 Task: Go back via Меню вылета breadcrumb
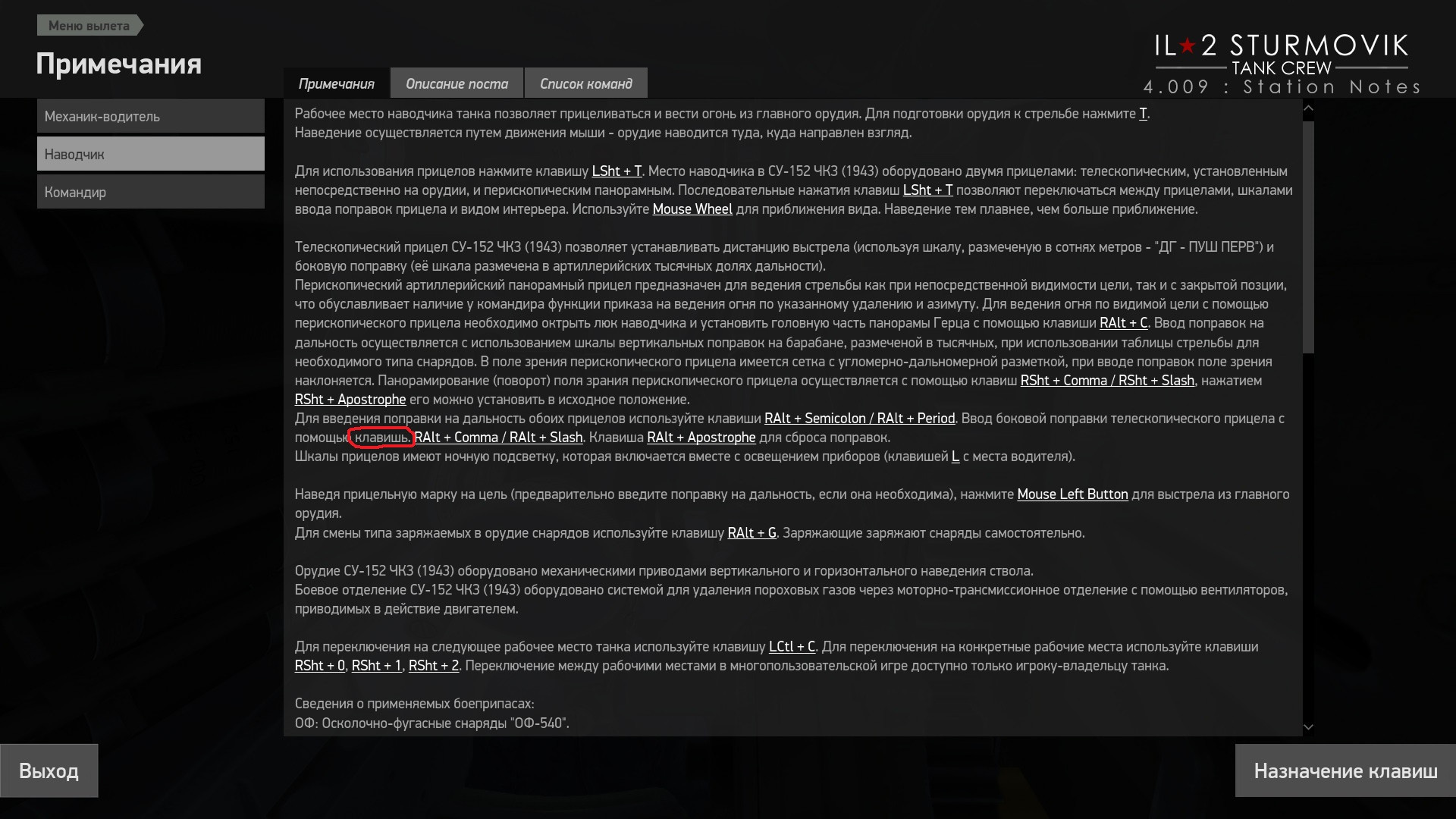pos(89,26)
